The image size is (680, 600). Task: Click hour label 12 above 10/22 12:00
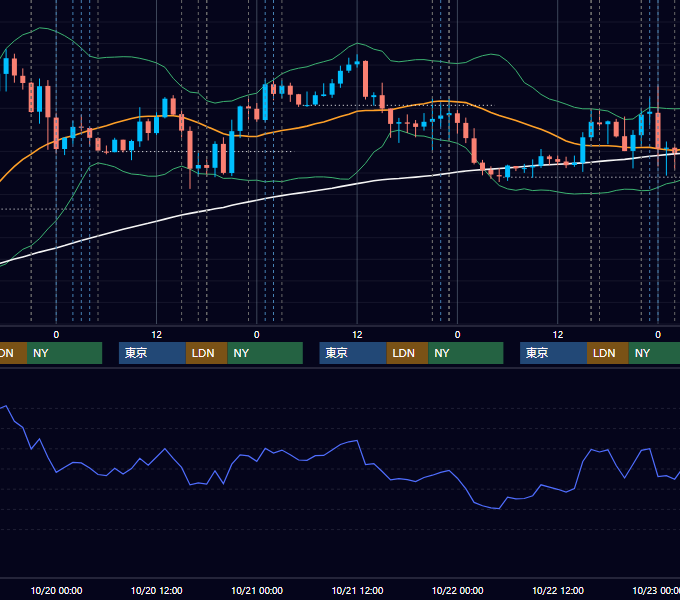tap(558, 335)
